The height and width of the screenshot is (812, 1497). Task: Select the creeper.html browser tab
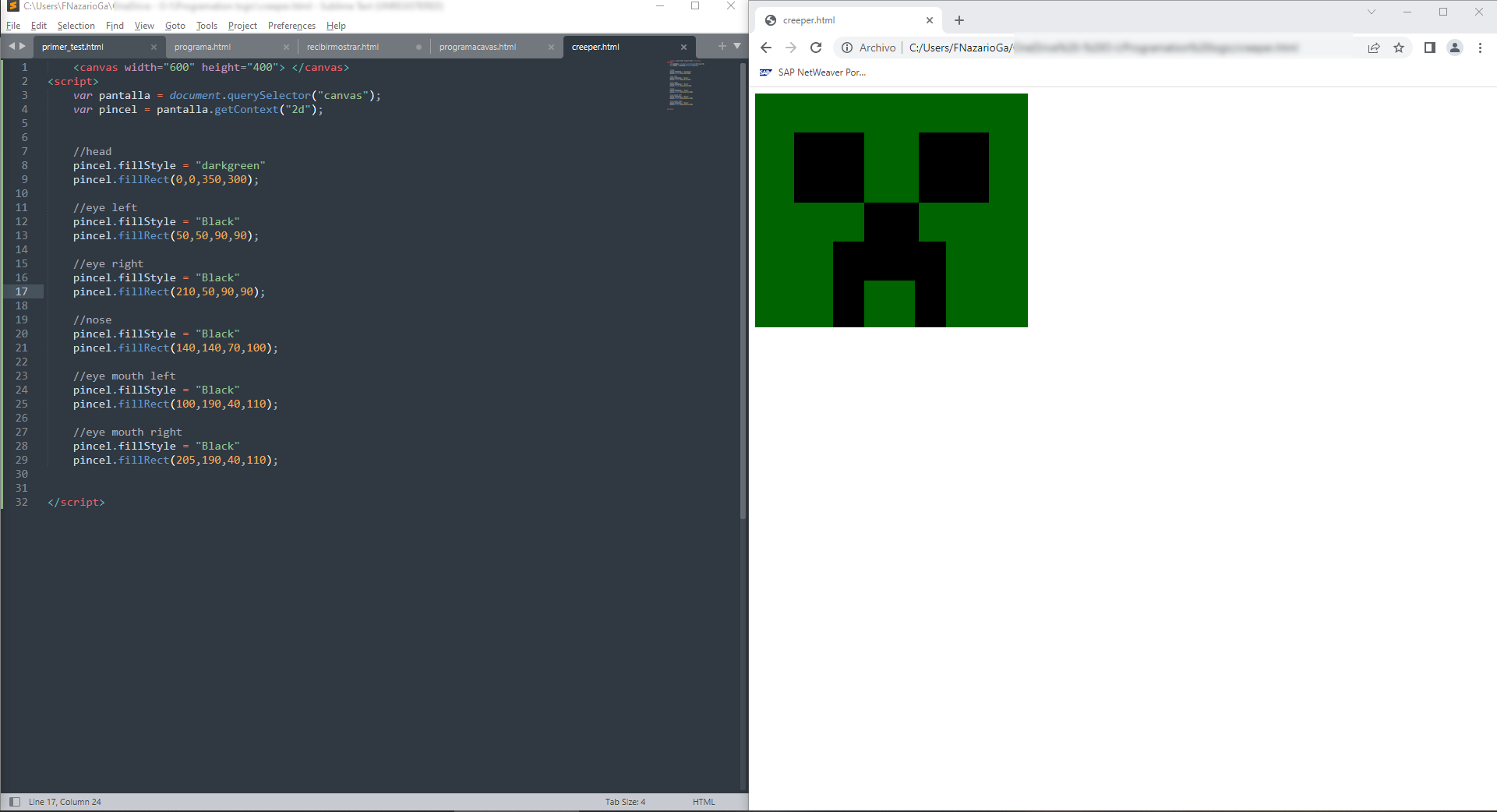tap(848, 20)
